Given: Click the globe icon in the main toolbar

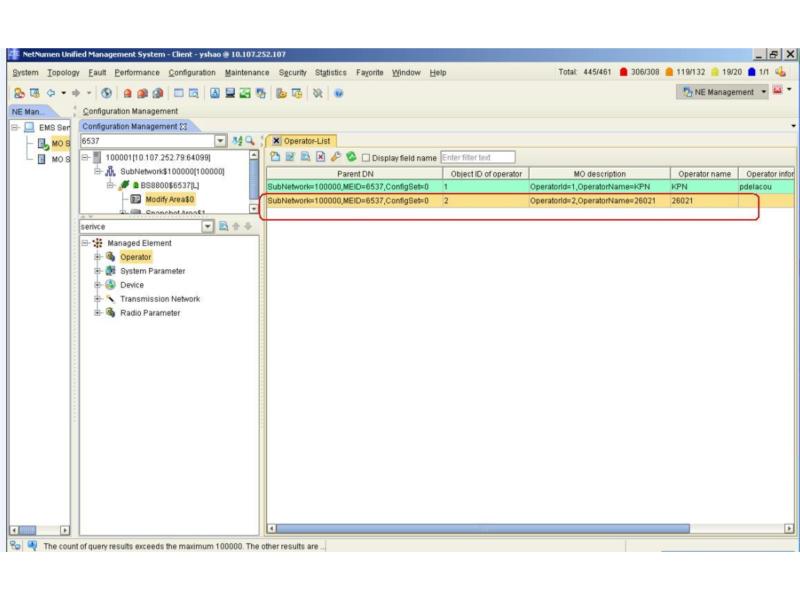Looking at the screenshot, I should coord(106,93).
